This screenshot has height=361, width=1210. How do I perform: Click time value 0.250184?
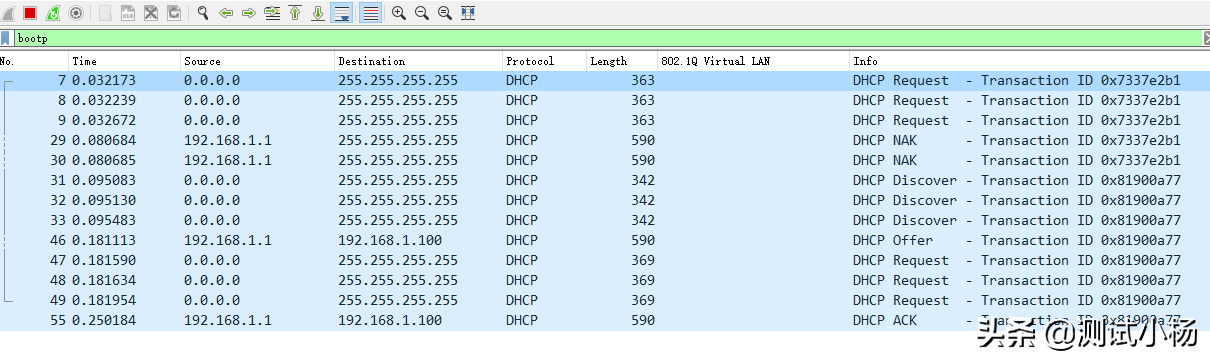103,320
